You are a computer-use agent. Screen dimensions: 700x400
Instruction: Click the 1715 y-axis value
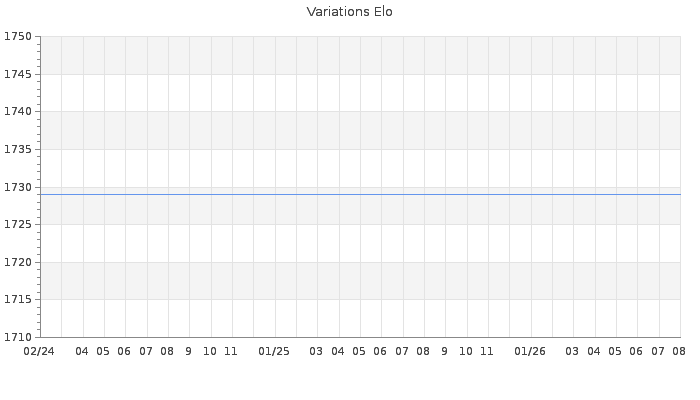pos(18,299)
